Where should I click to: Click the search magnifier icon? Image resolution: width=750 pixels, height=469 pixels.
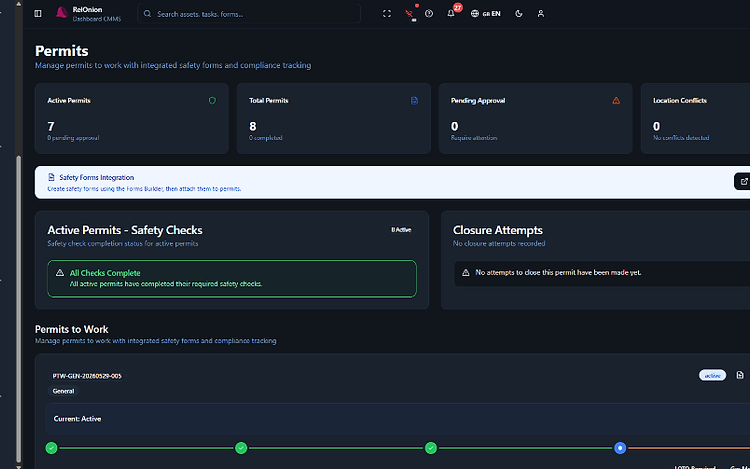click(147, 14)
